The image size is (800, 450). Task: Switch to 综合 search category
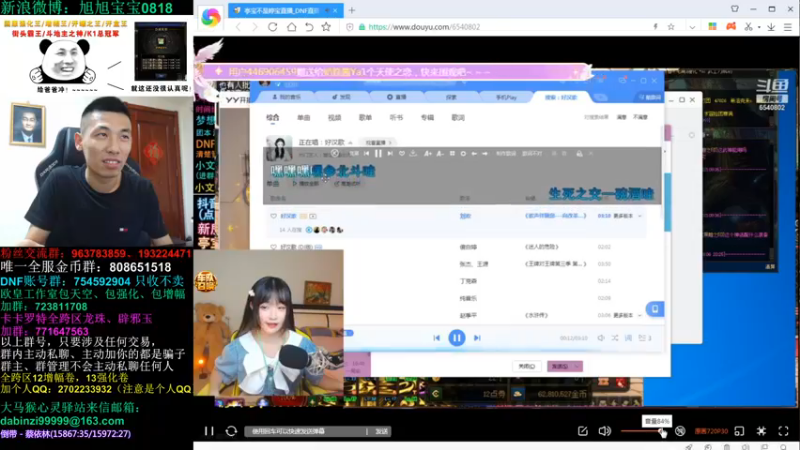pos(272,117)
